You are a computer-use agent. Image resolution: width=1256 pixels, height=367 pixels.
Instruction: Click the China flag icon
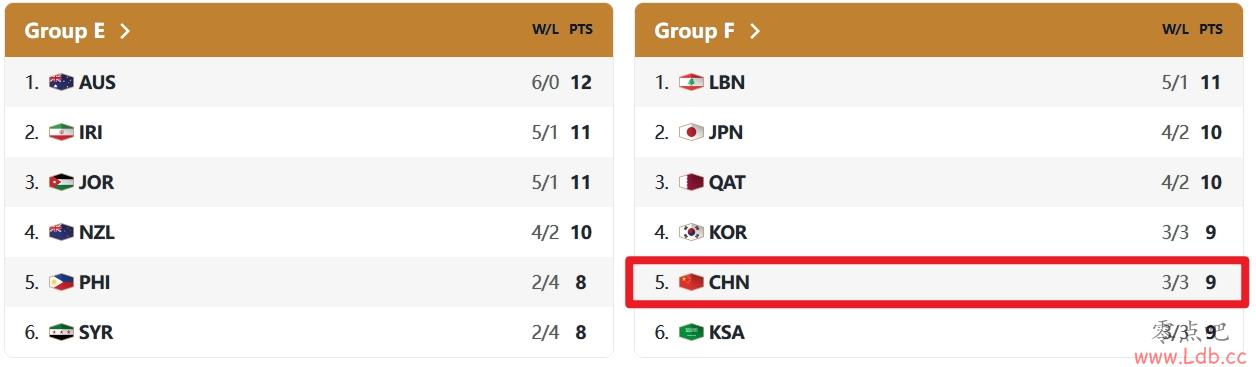pyautogui.click(x=691, y=282)
